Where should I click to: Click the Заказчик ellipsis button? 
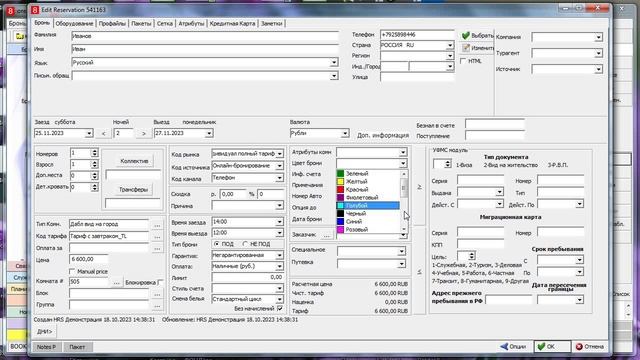tap(327, 235)
